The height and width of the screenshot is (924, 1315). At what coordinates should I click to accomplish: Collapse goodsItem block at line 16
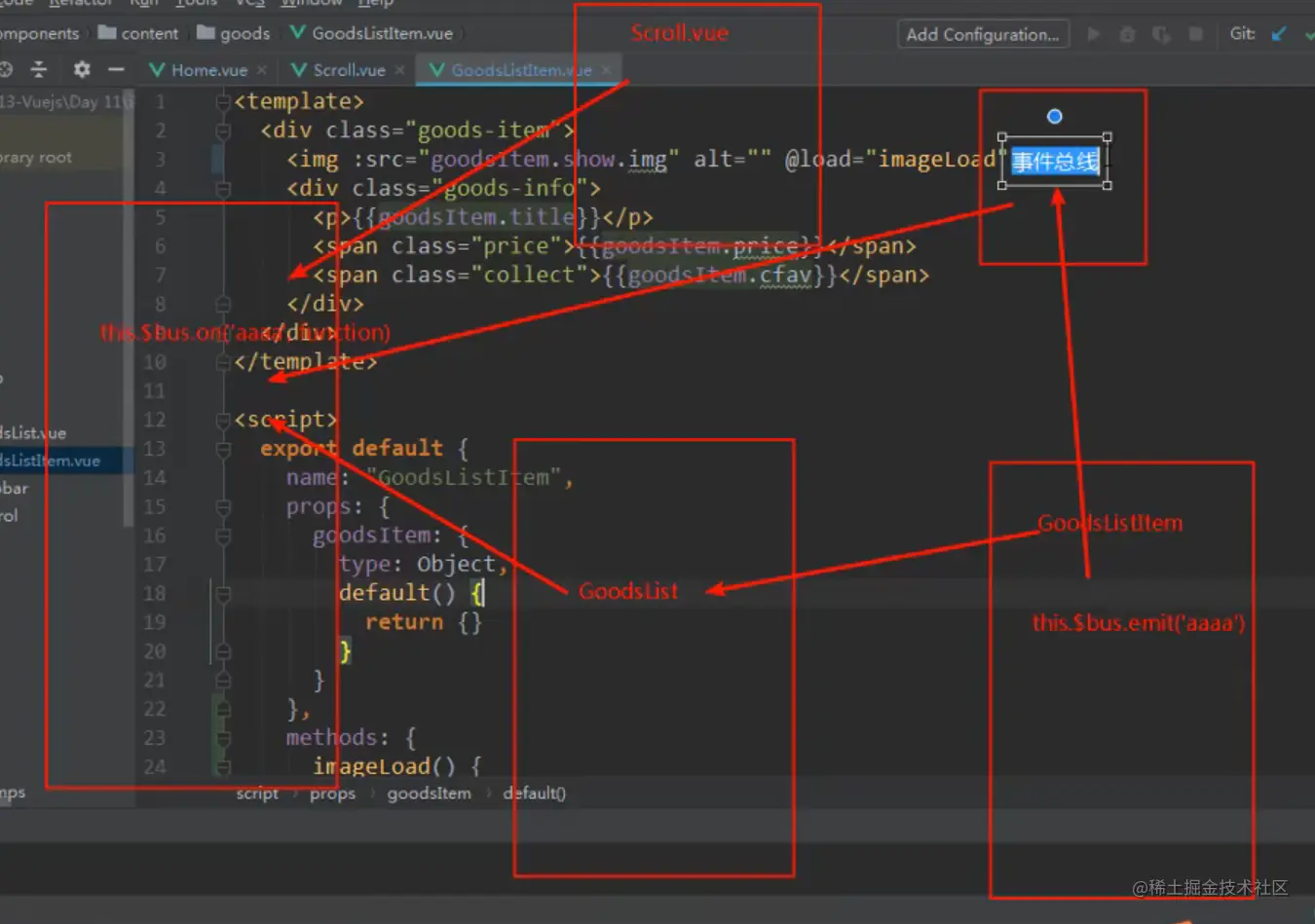click(x=223, y=536)
